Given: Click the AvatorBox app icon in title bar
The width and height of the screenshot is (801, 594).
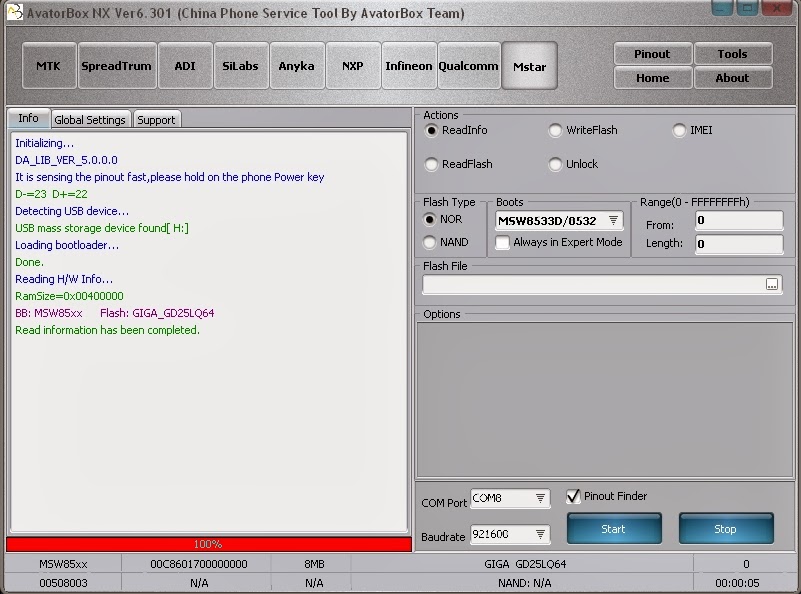Looking at the screenshot, I should pos(14,12).
